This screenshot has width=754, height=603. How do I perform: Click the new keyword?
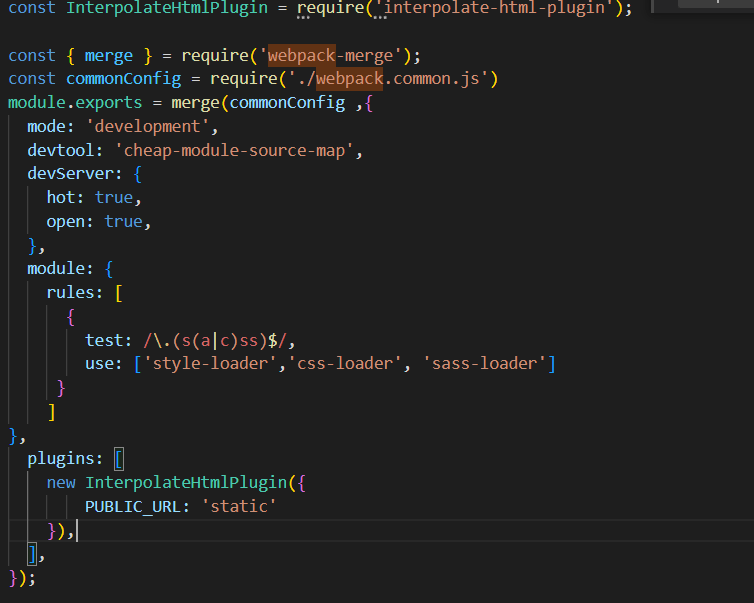(x=61, y=483)
